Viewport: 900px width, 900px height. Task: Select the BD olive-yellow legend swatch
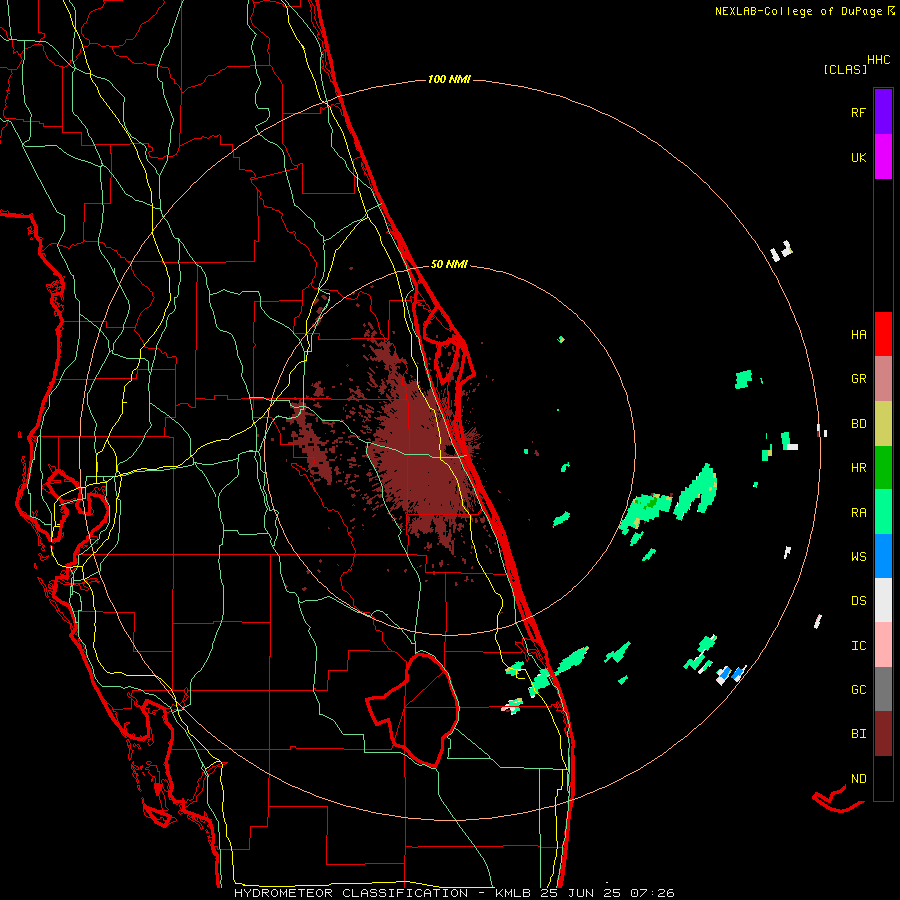pyautogui.click(x=883, y=424)
